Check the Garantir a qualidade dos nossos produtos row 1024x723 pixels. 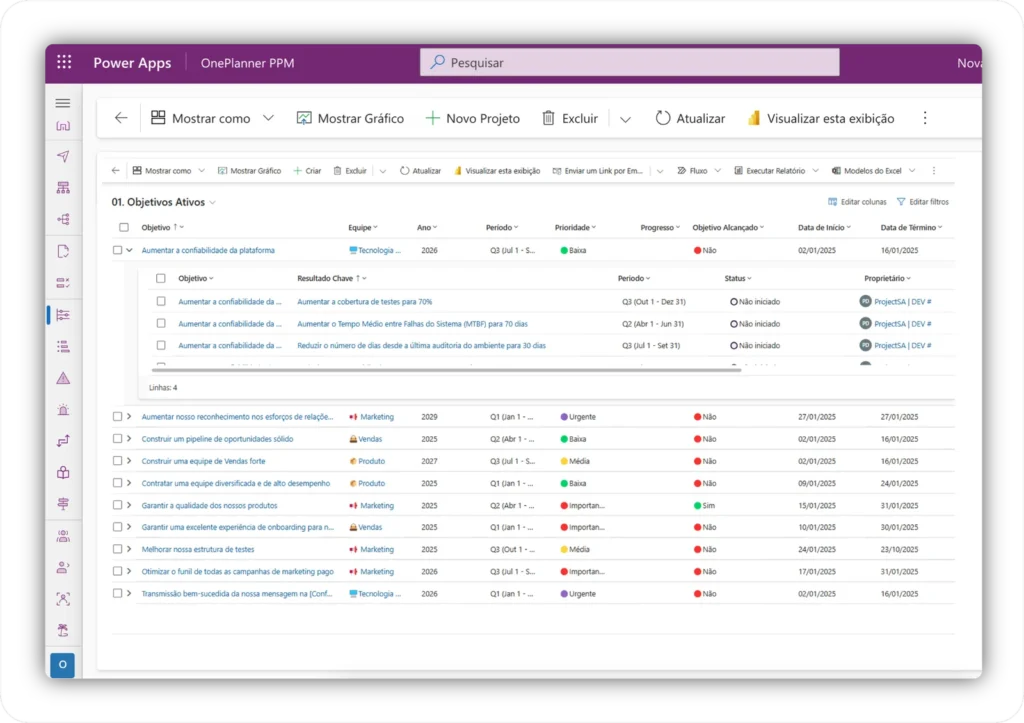point(117,504)
